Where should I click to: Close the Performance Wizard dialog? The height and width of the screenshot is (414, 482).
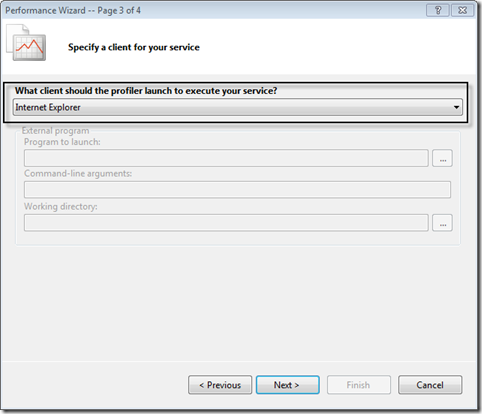[462, 10]
